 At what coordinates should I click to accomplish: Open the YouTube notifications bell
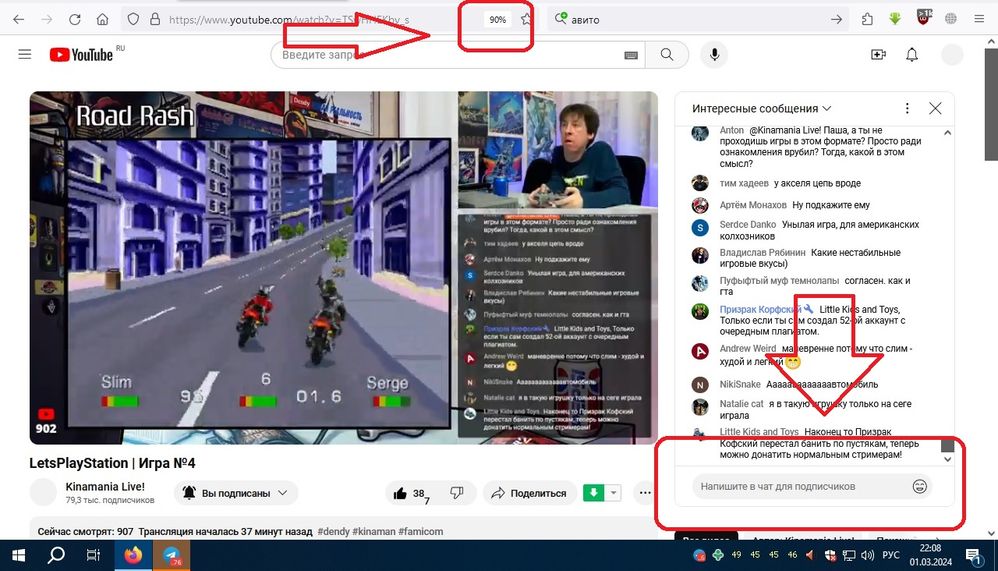[x=912, y=55]
